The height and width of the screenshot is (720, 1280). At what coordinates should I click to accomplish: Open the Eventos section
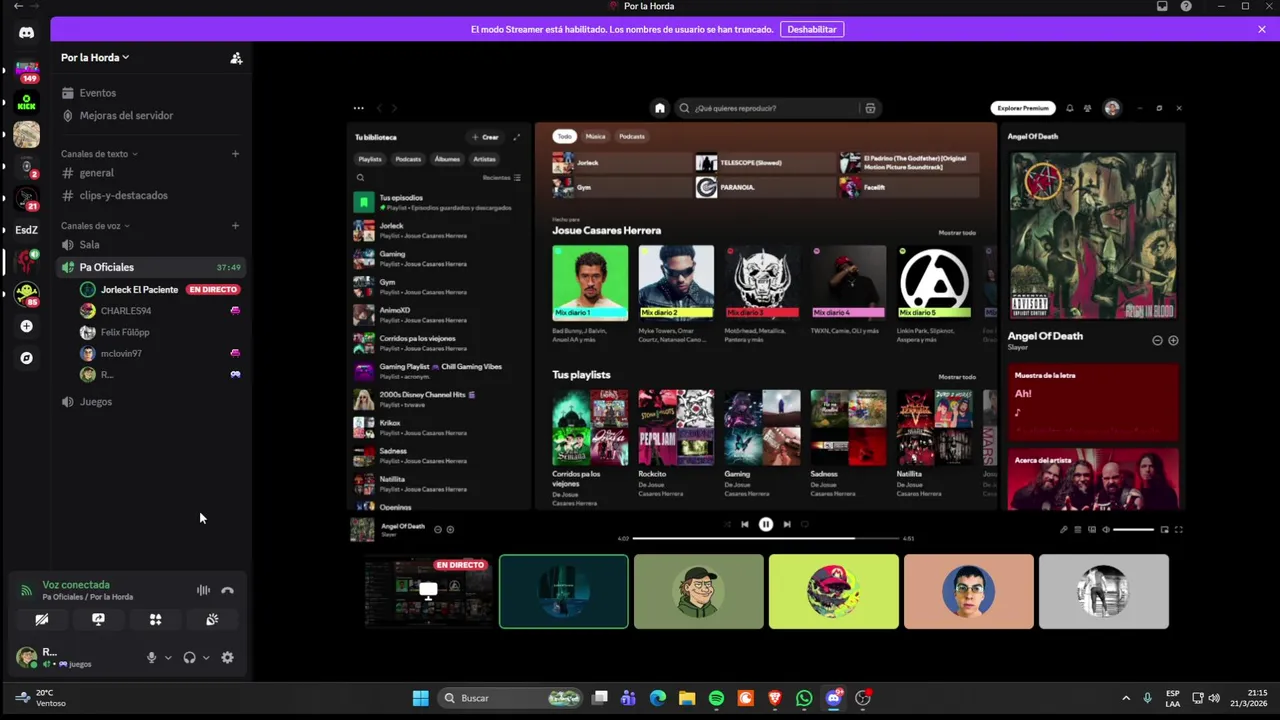pyautogui.click(x=149, y=93)
